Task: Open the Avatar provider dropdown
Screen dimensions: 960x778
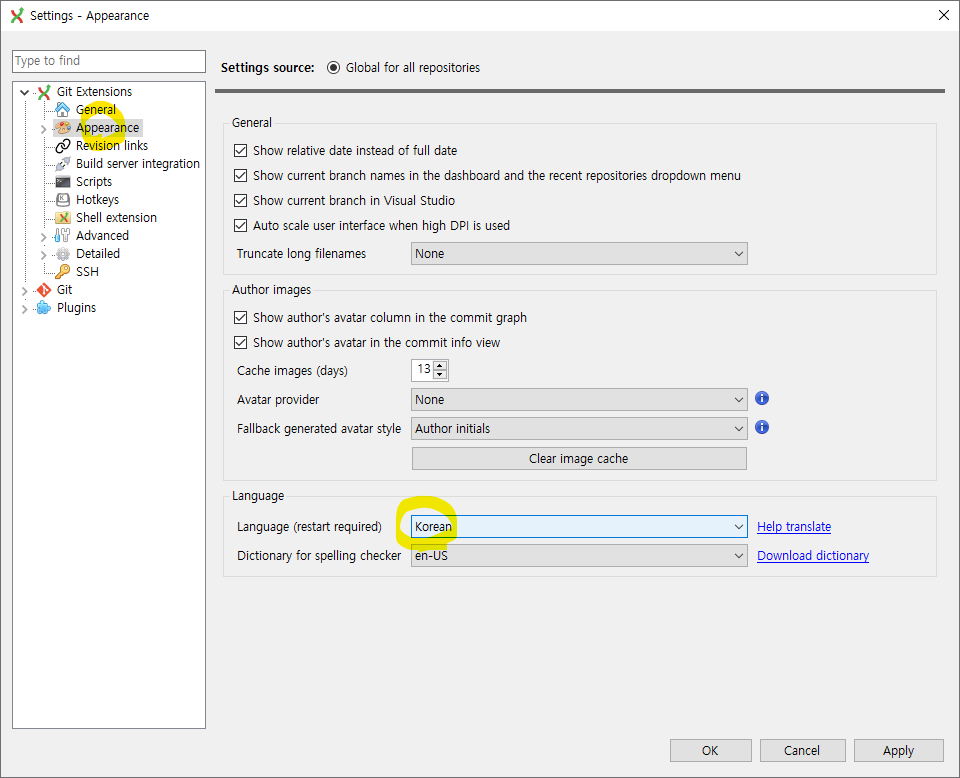Action: [579, 400]
